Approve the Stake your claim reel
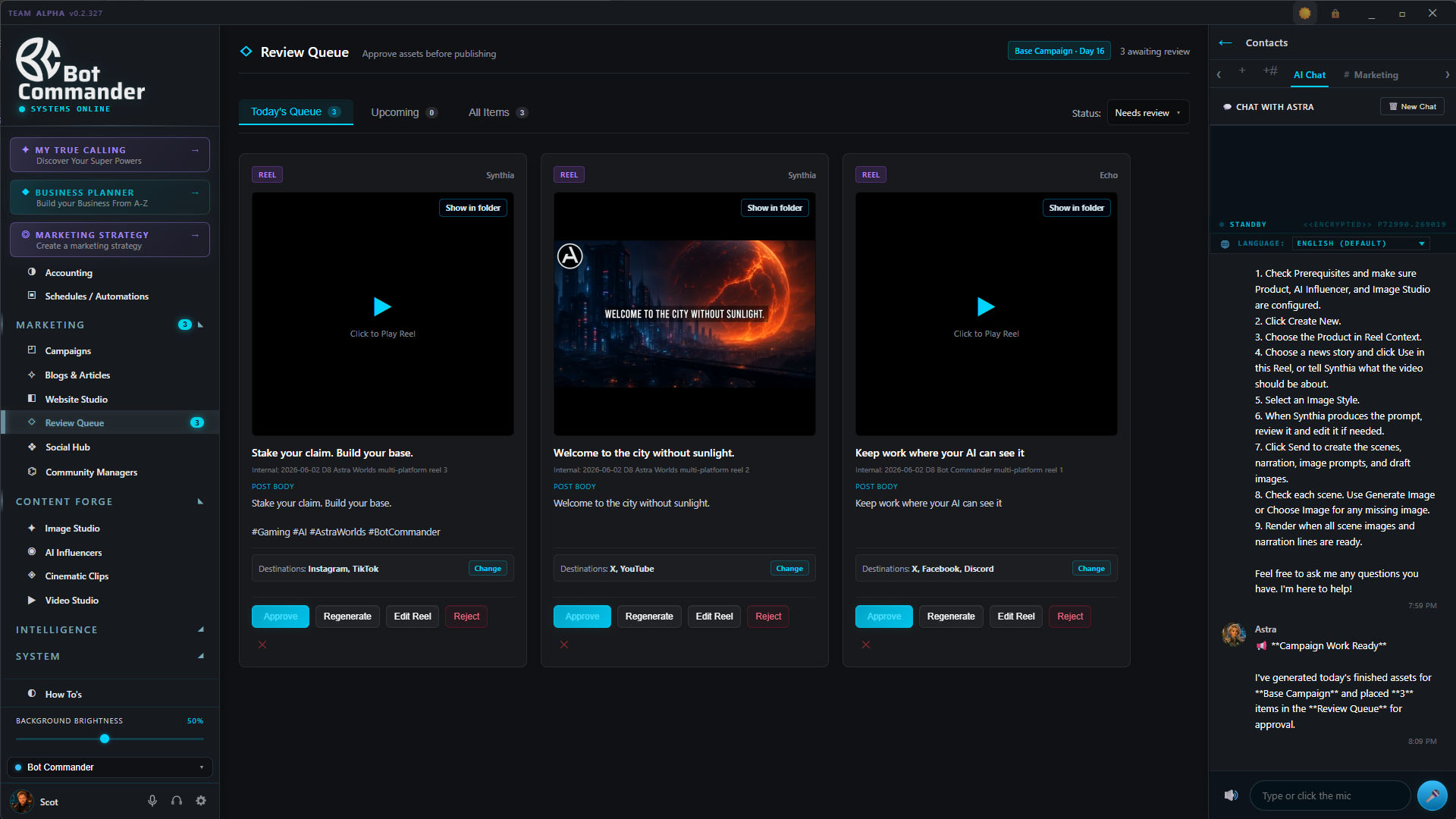The image size is (1456, 819). [x=281, y=617]
